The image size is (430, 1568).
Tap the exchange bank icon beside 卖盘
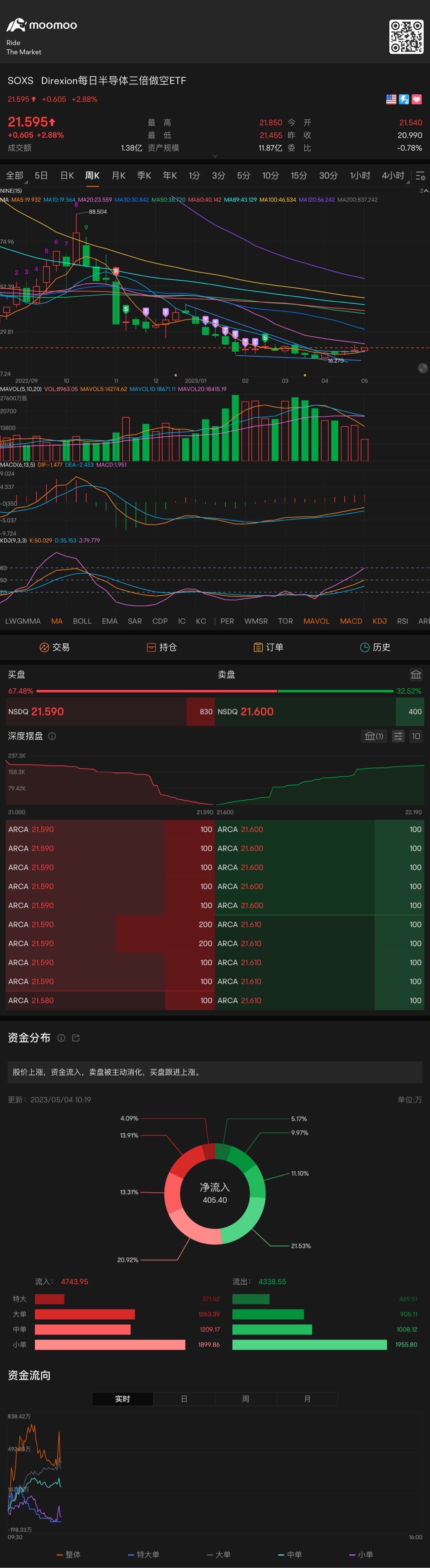point(416,675)
